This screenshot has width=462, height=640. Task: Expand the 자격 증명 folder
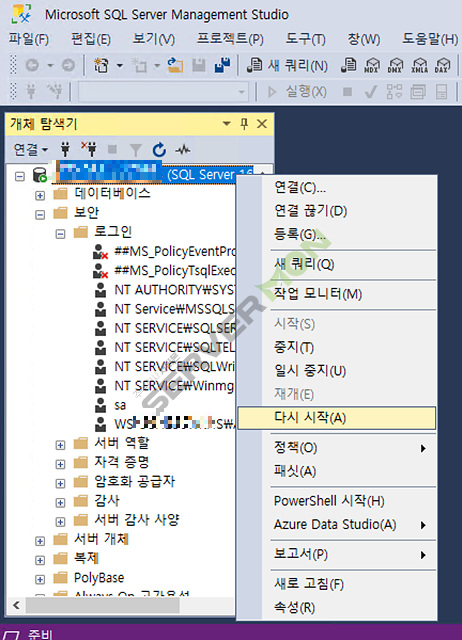(60, 464)
